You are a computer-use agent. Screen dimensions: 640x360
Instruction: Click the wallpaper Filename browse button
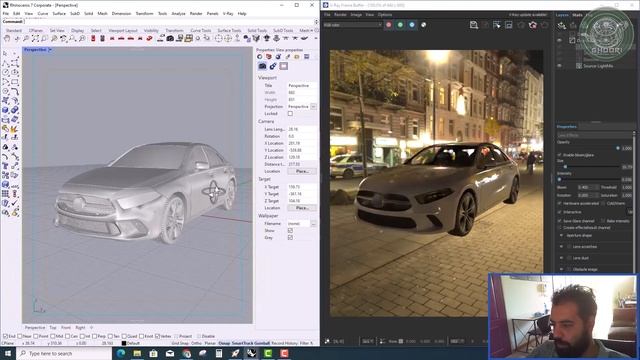click(313, 224)
